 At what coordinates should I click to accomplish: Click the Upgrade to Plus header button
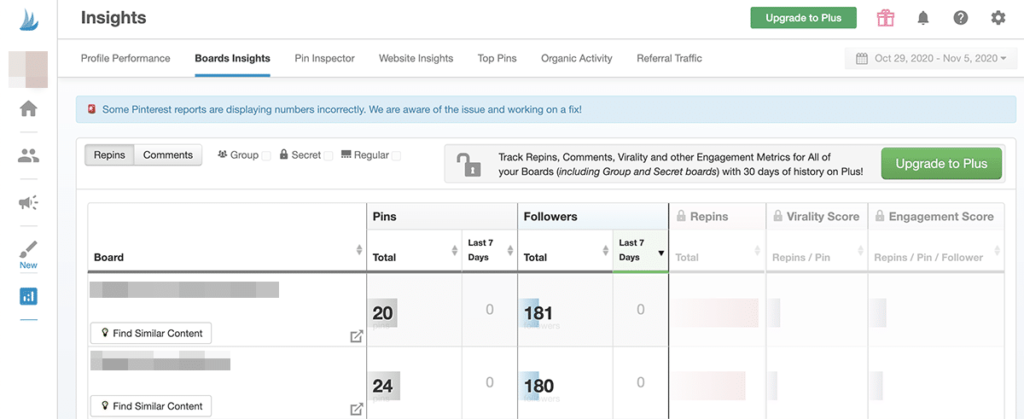pos(803,18)
